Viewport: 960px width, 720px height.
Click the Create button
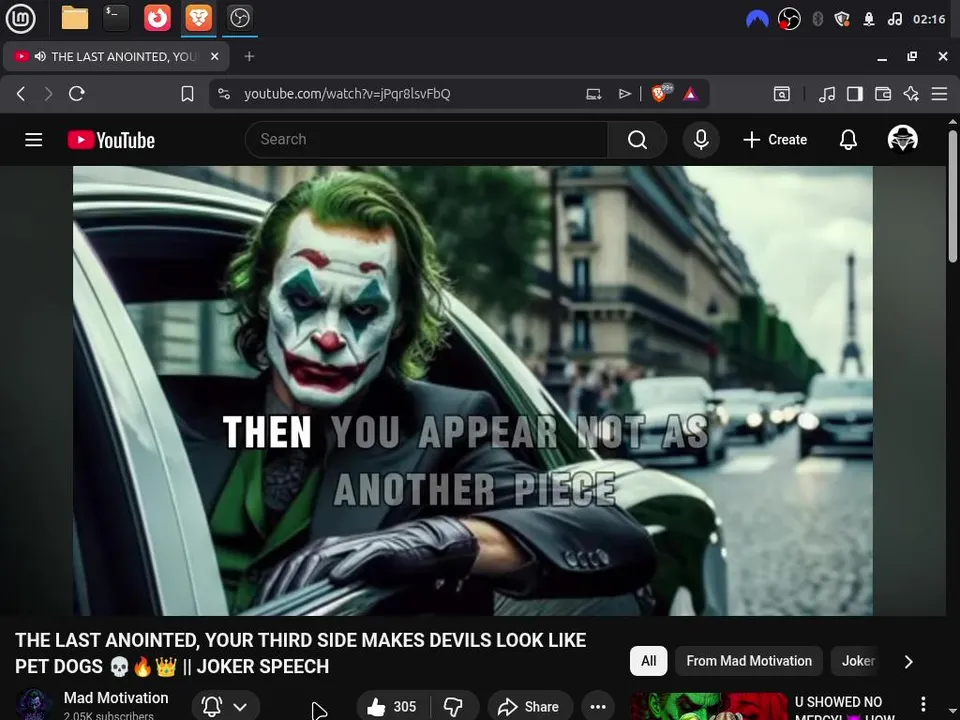pos(775,140)
